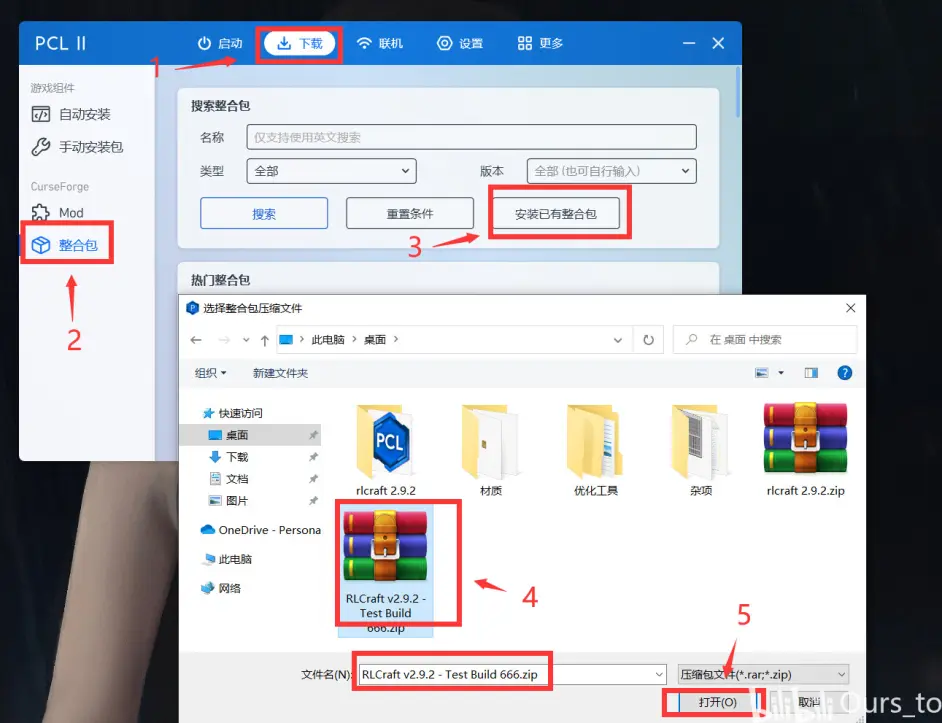This screenshot has width=942, height=723.
Task: Close the PCL II window
Action: pos(718,43)
